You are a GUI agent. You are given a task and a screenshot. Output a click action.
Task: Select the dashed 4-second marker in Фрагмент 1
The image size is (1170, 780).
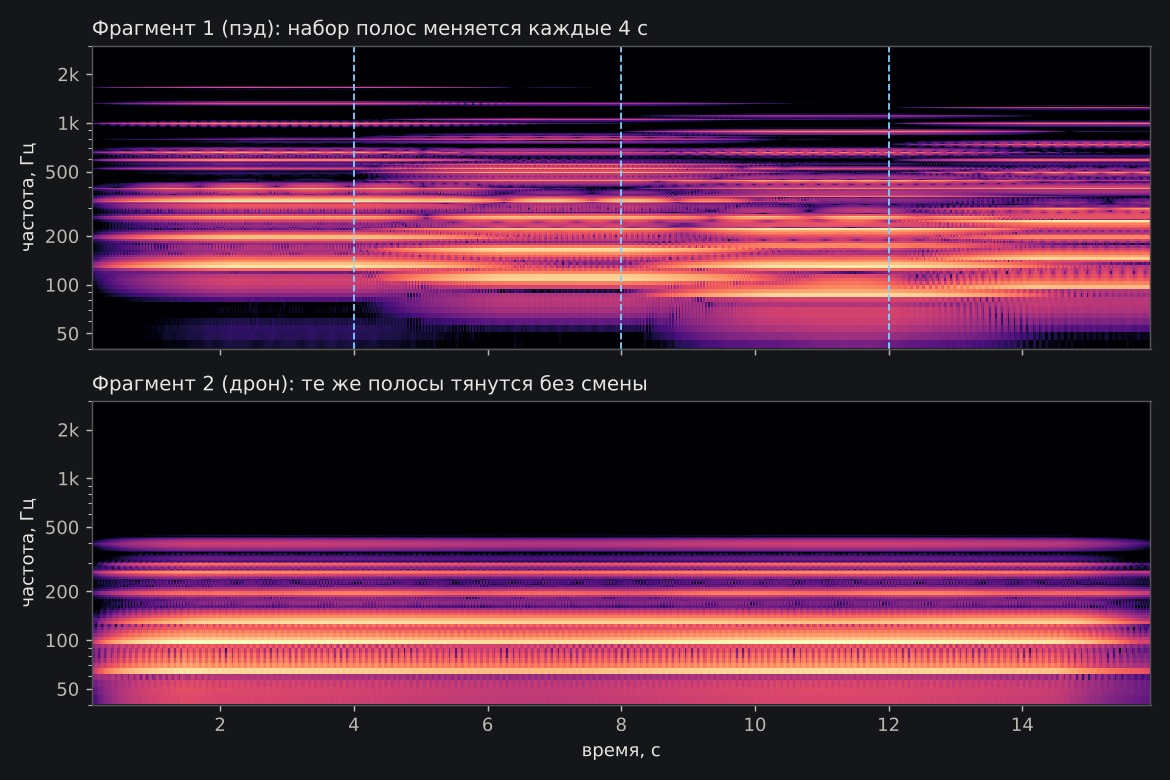pos(354,198)
